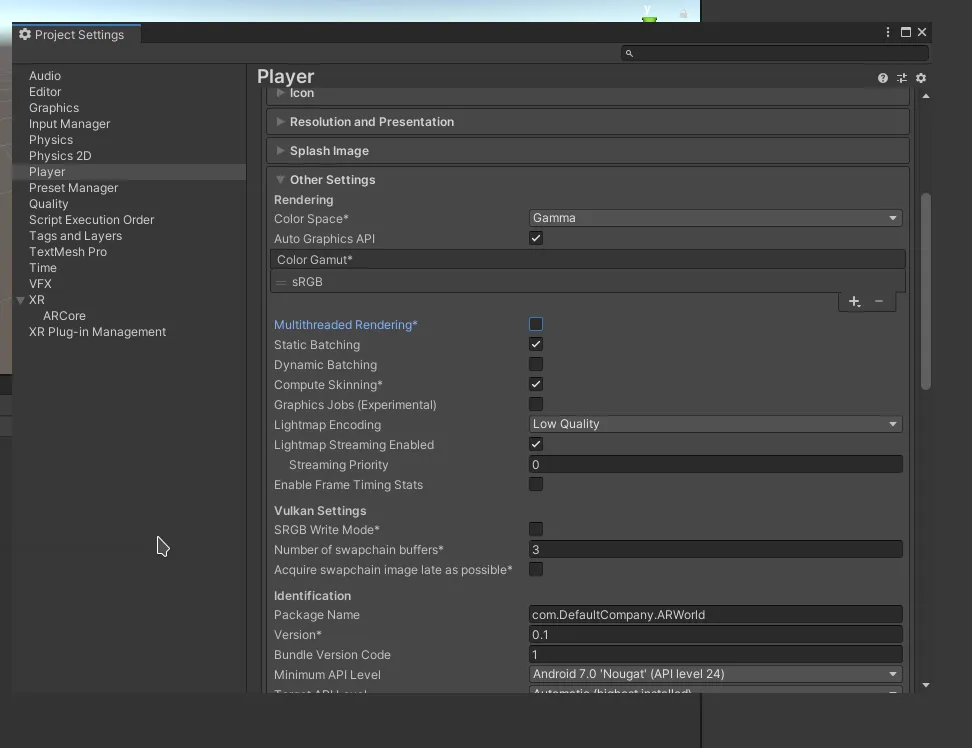The width and height of the screenshot is (972, 748).
Task: Toggle Compute Skinning checkbox
Action: click(536, 384)
